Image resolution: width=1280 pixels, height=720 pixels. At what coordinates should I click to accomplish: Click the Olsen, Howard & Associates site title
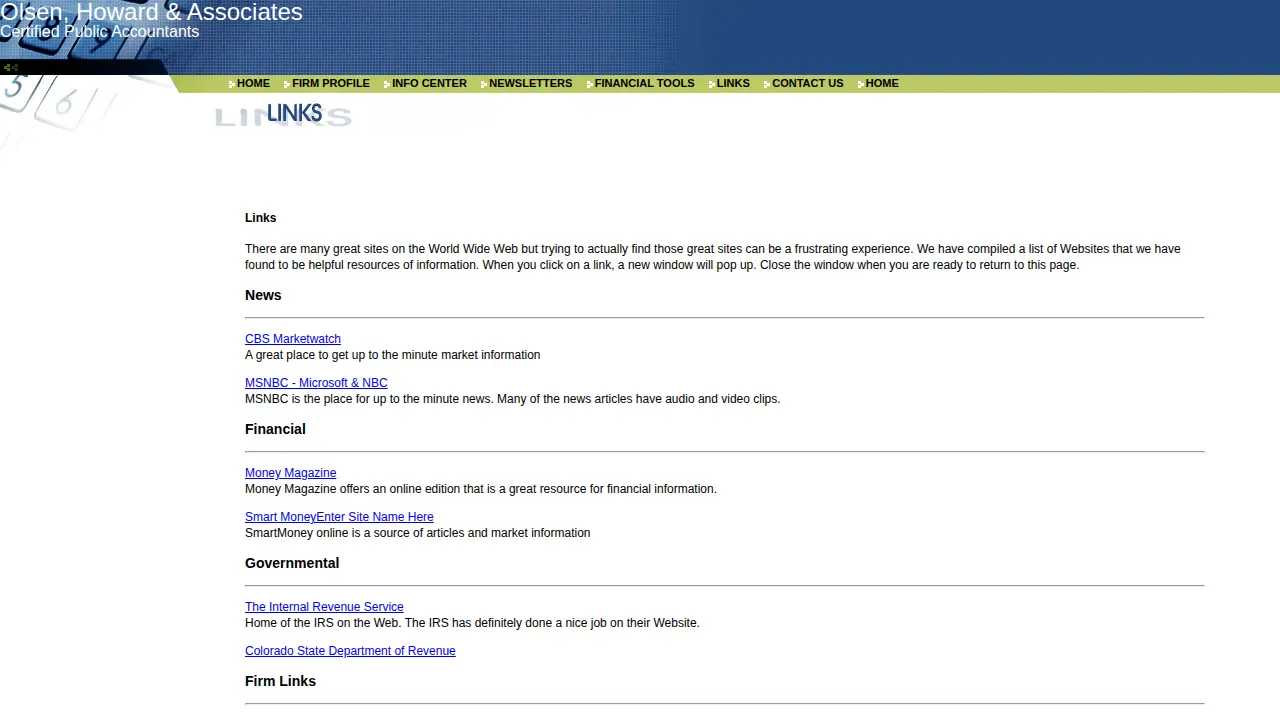coord(151,12)
